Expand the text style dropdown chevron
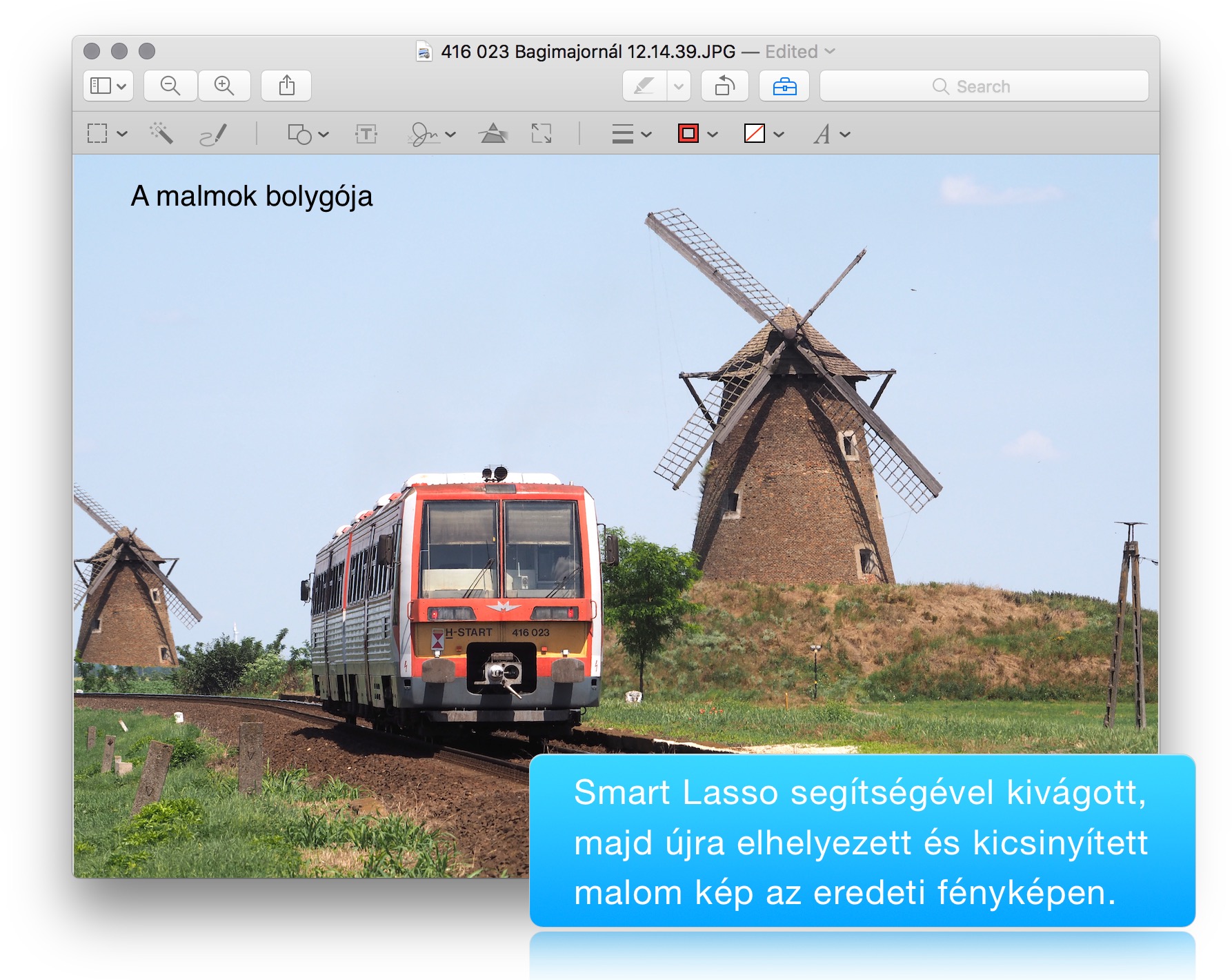The width and height of the screenshot is (1232, 980). click(845, 135)
